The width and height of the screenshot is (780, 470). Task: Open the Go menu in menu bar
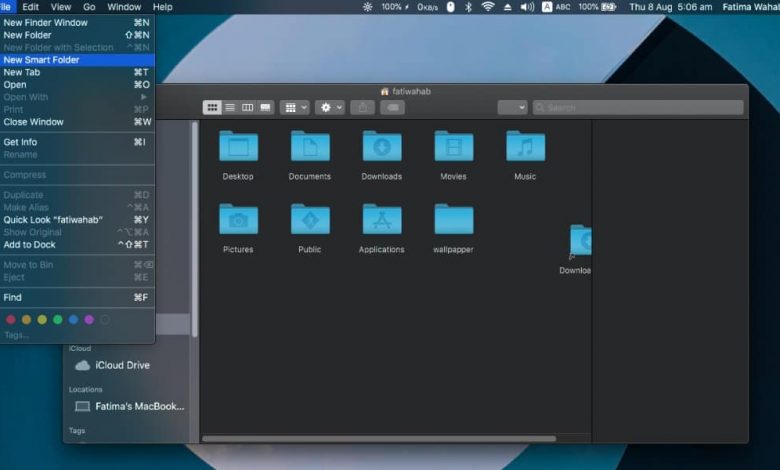coord(89,7)
